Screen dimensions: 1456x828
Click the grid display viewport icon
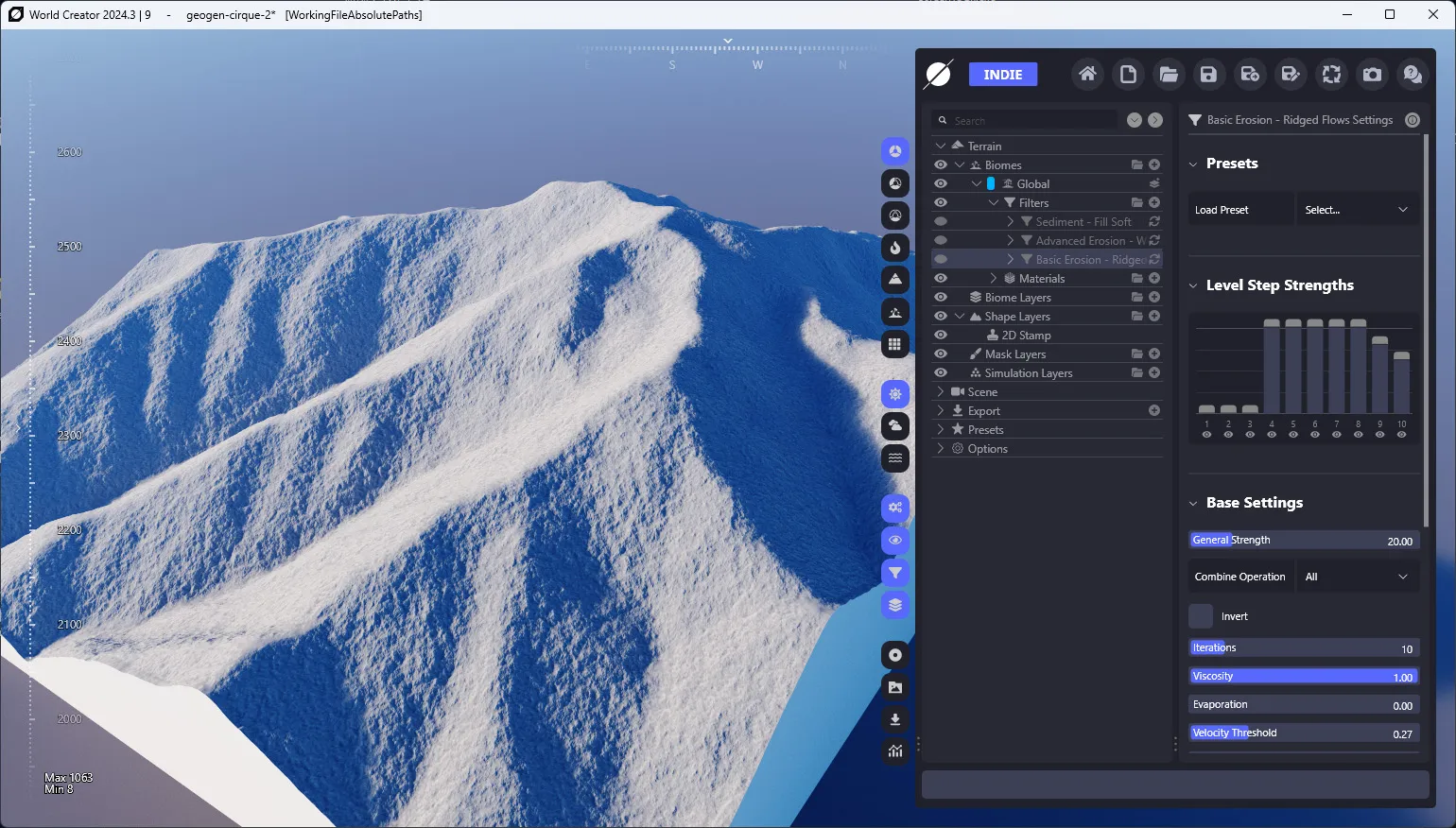[x=895, y=344]
